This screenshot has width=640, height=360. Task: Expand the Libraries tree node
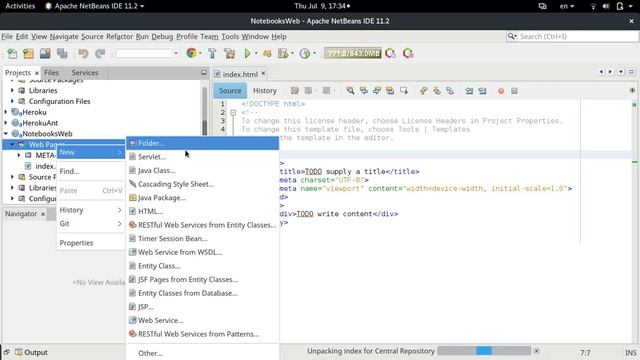12,91
